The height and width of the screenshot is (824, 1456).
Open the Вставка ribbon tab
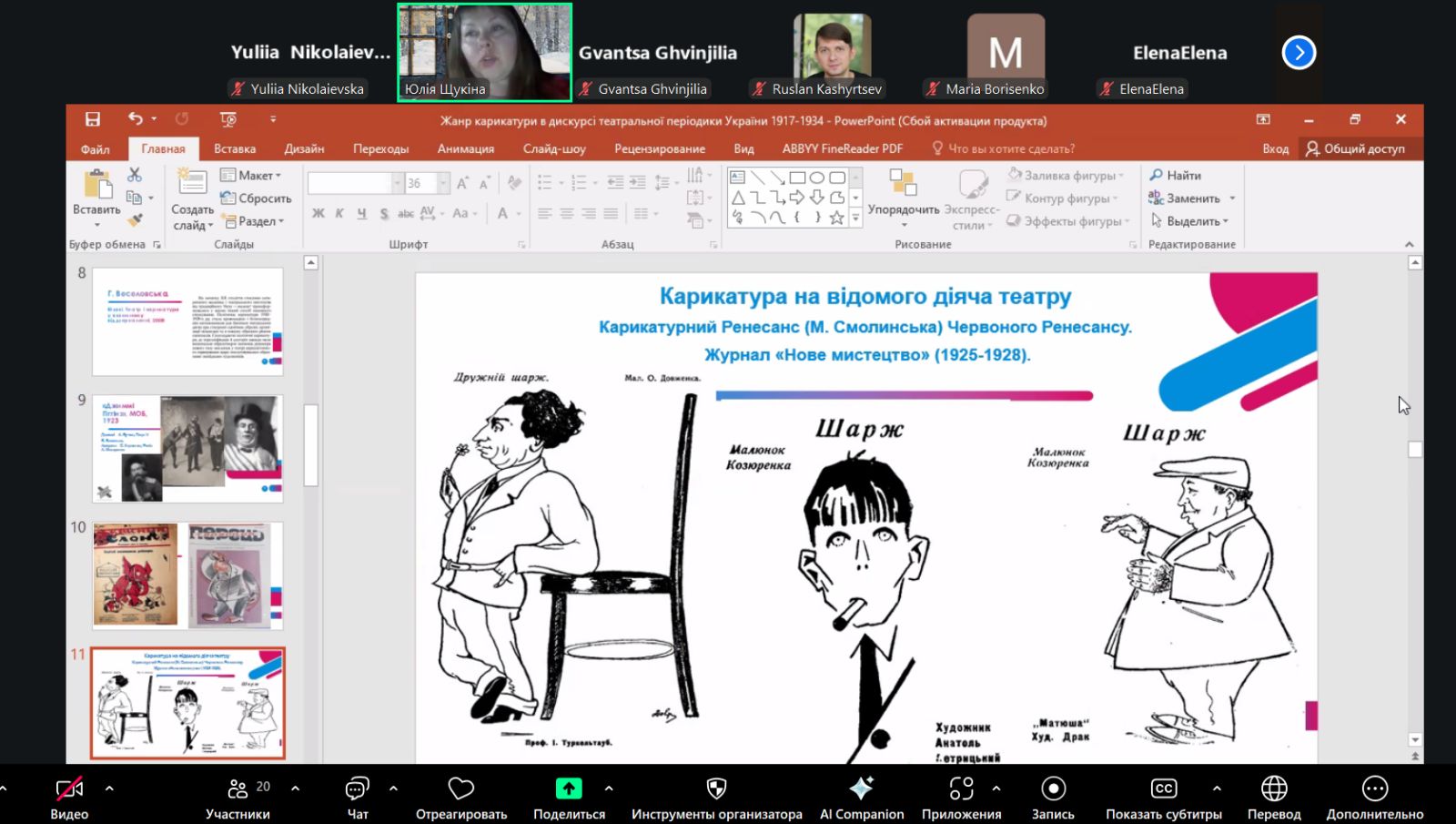(x=235, y=148)
